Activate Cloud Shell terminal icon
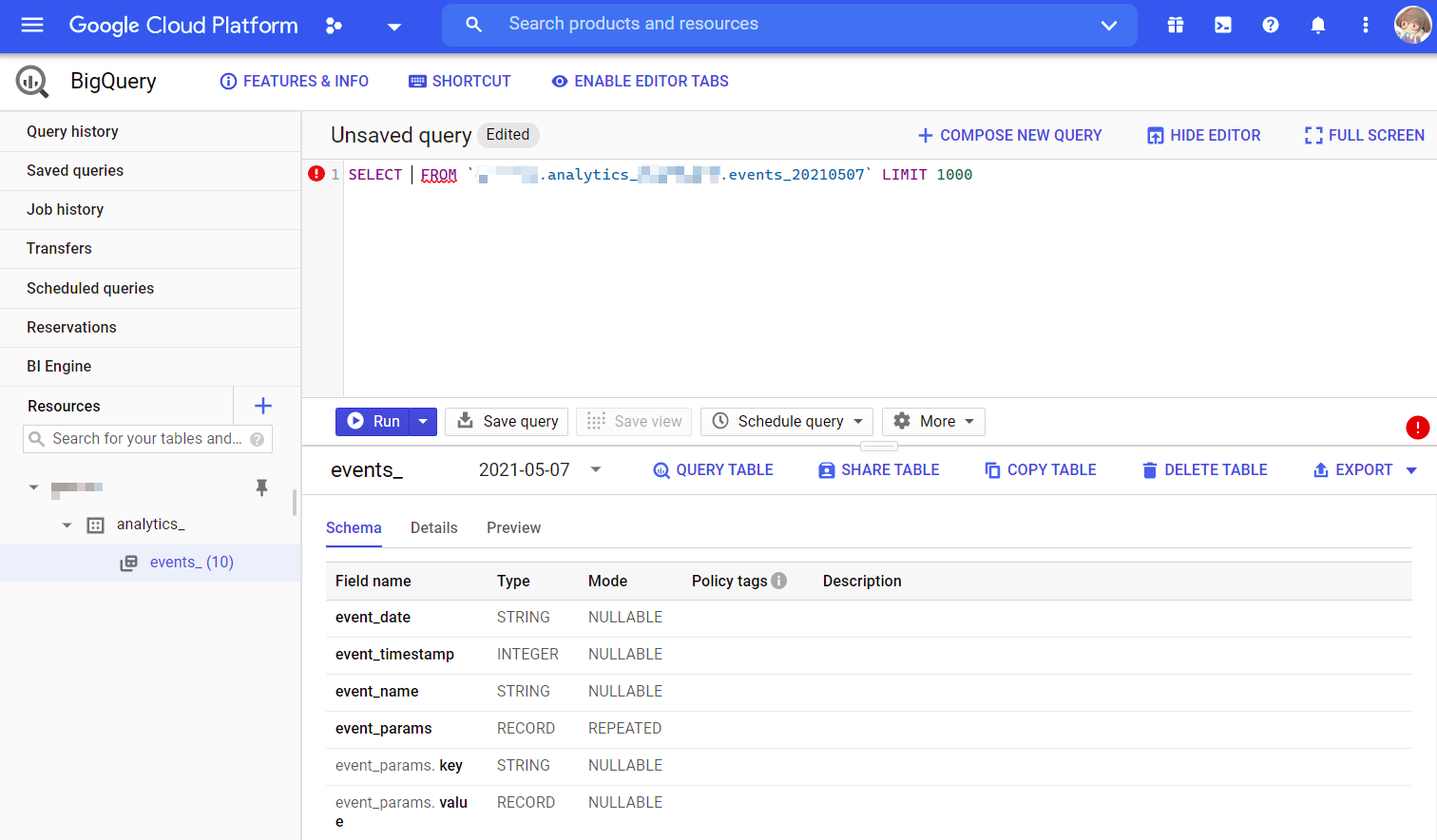 pos(1223,26)
